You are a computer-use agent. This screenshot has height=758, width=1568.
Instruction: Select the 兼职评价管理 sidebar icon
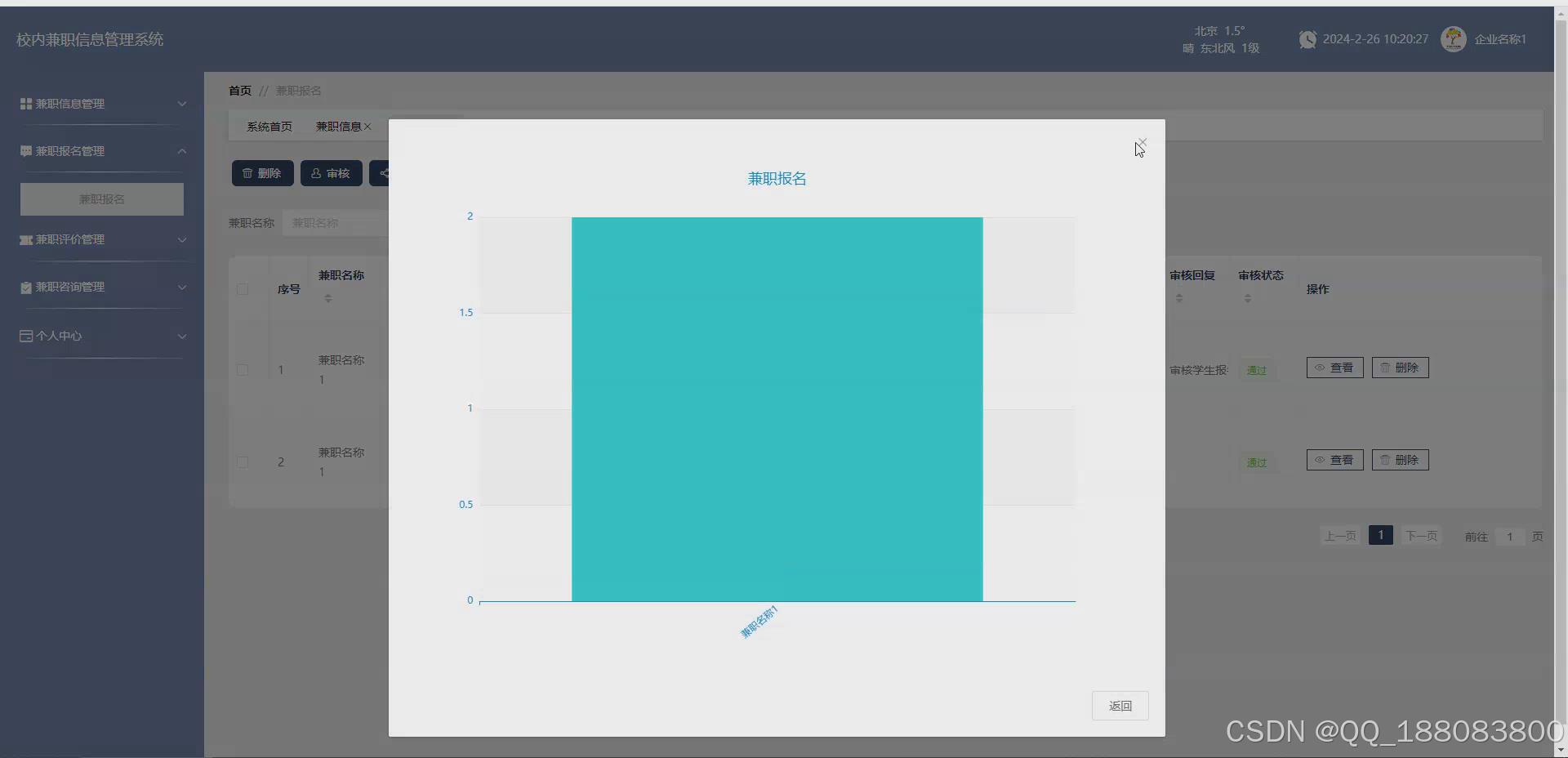pyautogui.click(x=24, y=239)
